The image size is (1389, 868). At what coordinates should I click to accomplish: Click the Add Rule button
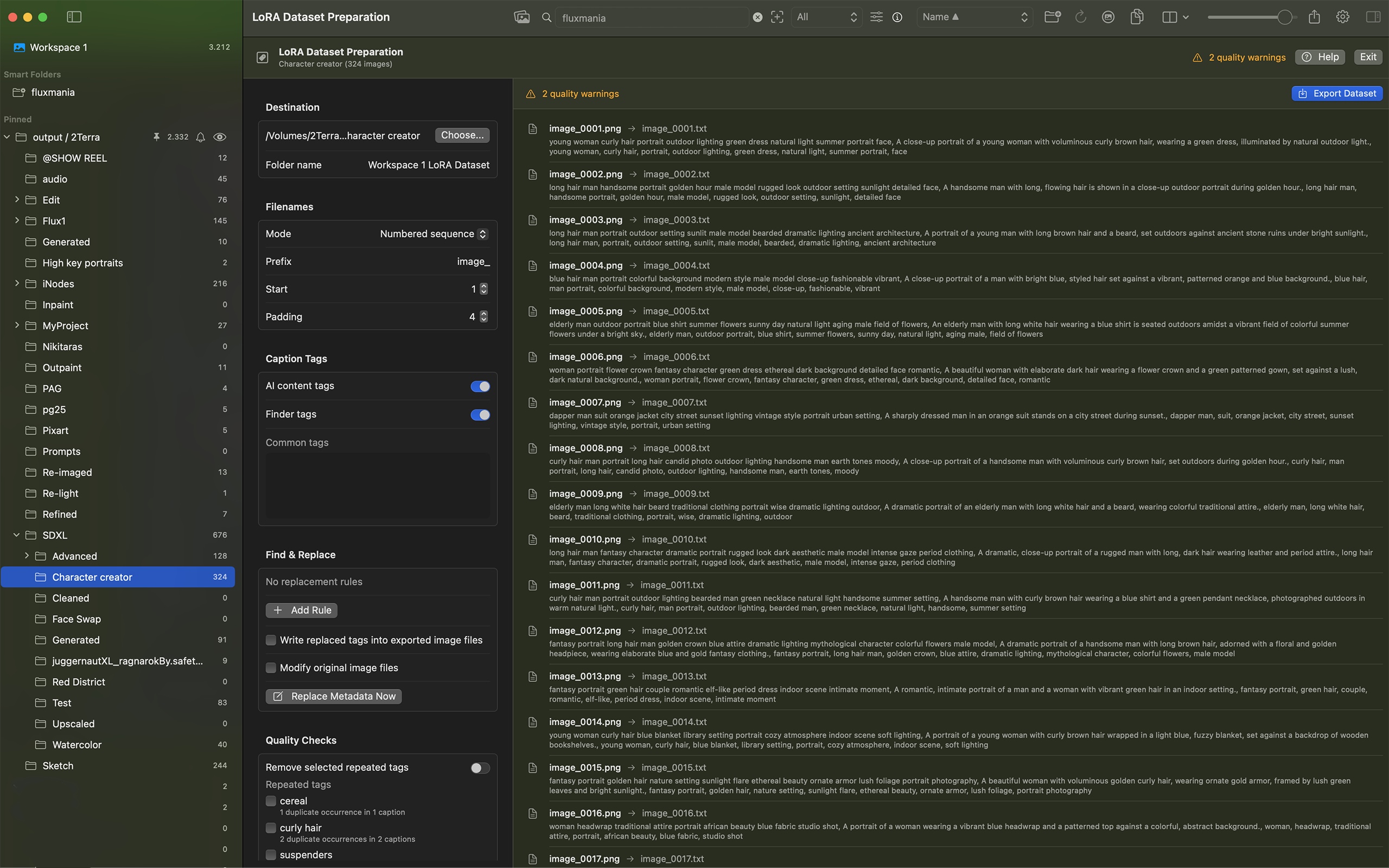(301, 610)
